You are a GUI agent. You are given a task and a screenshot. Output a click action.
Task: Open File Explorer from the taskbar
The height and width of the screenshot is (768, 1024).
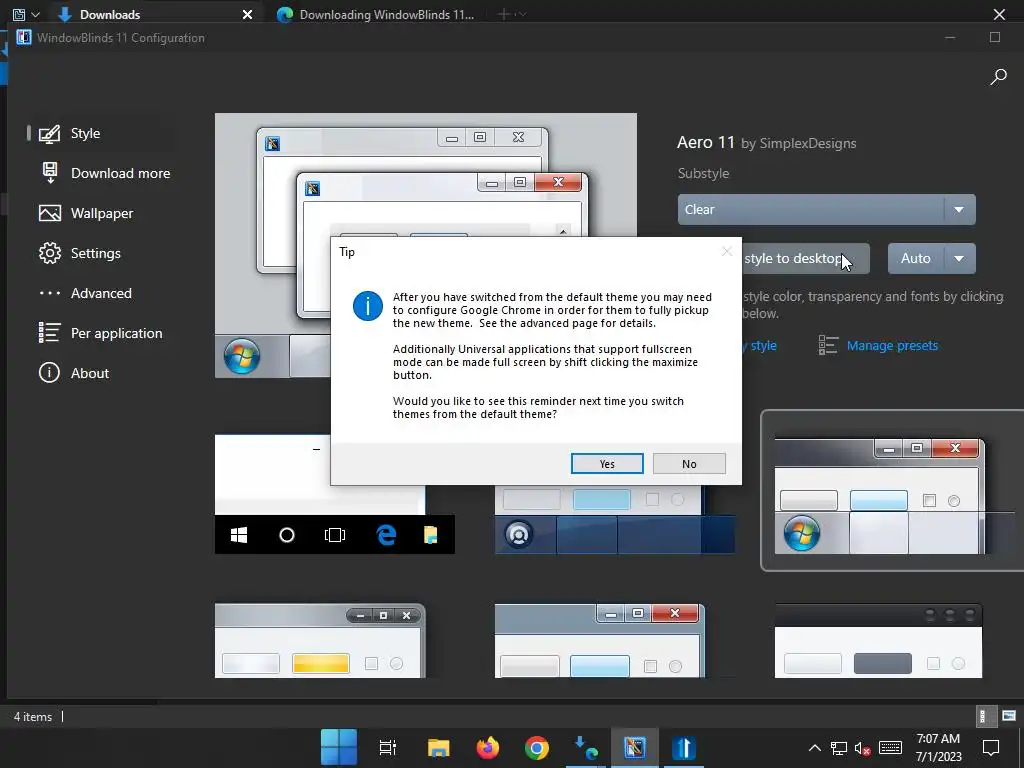[x=438, y=747]
